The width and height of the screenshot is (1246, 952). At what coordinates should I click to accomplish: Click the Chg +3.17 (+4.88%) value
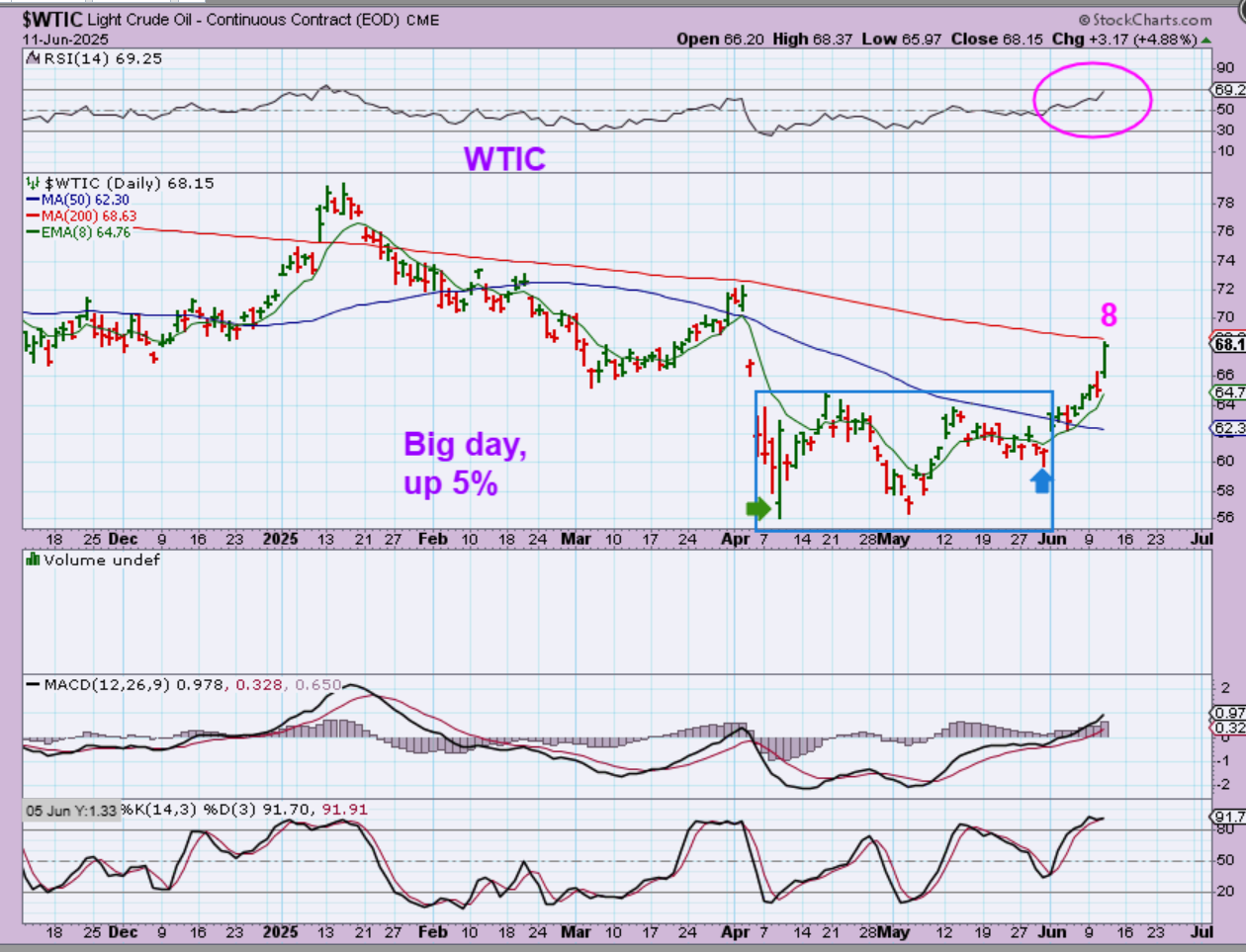pos(1124,40)
